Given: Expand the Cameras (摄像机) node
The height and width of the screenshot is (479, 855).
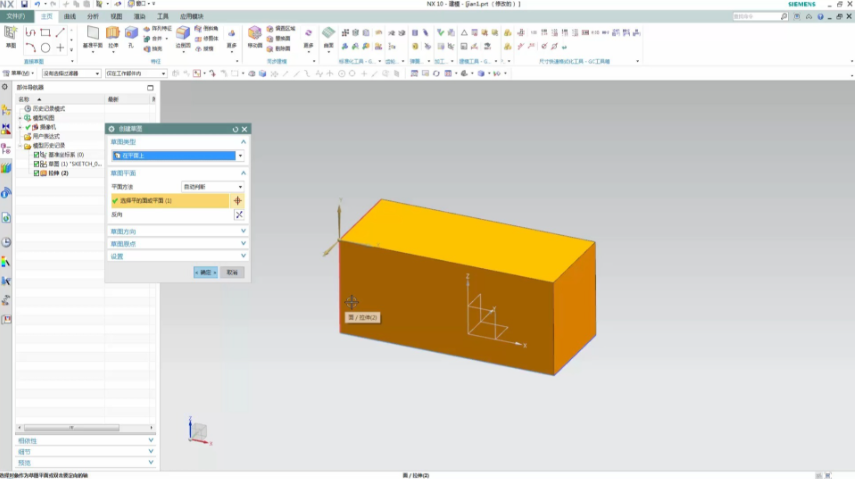Looking at the screenshot, I should [20, 127].
